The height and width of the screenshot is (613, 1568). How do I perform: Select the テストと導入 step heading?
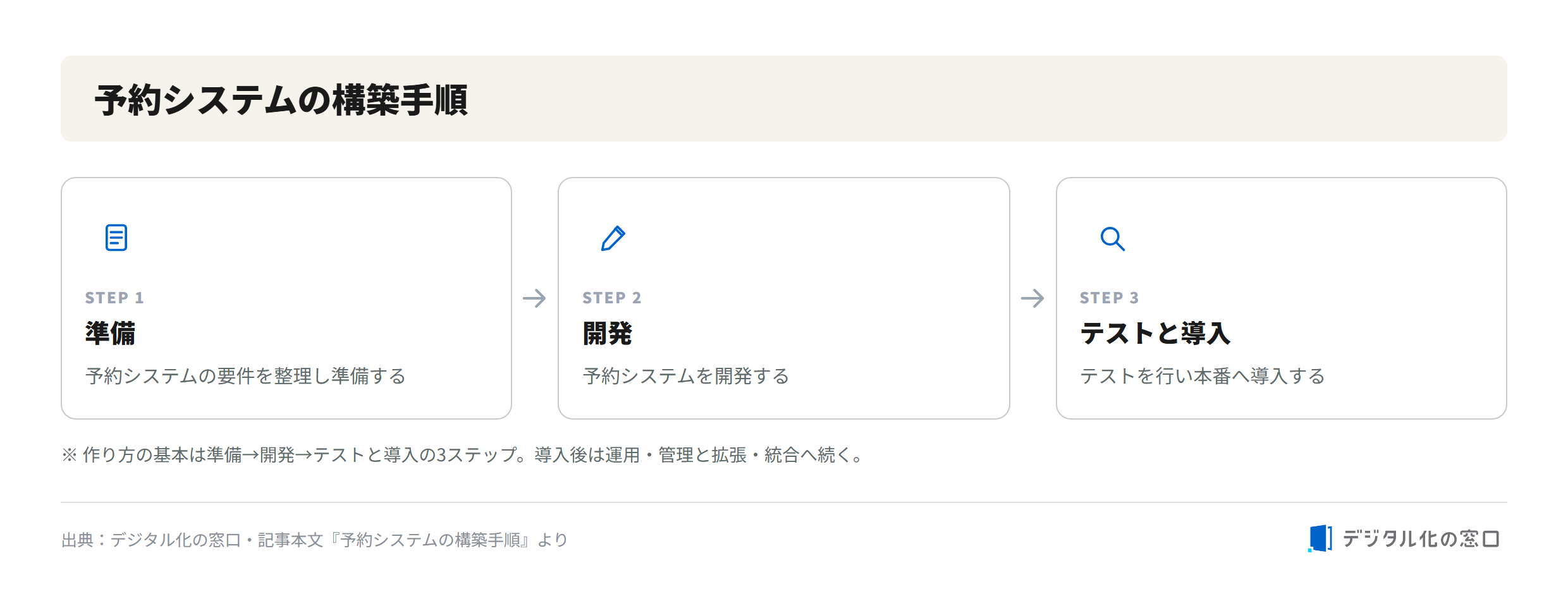[x=1155, y=333]
